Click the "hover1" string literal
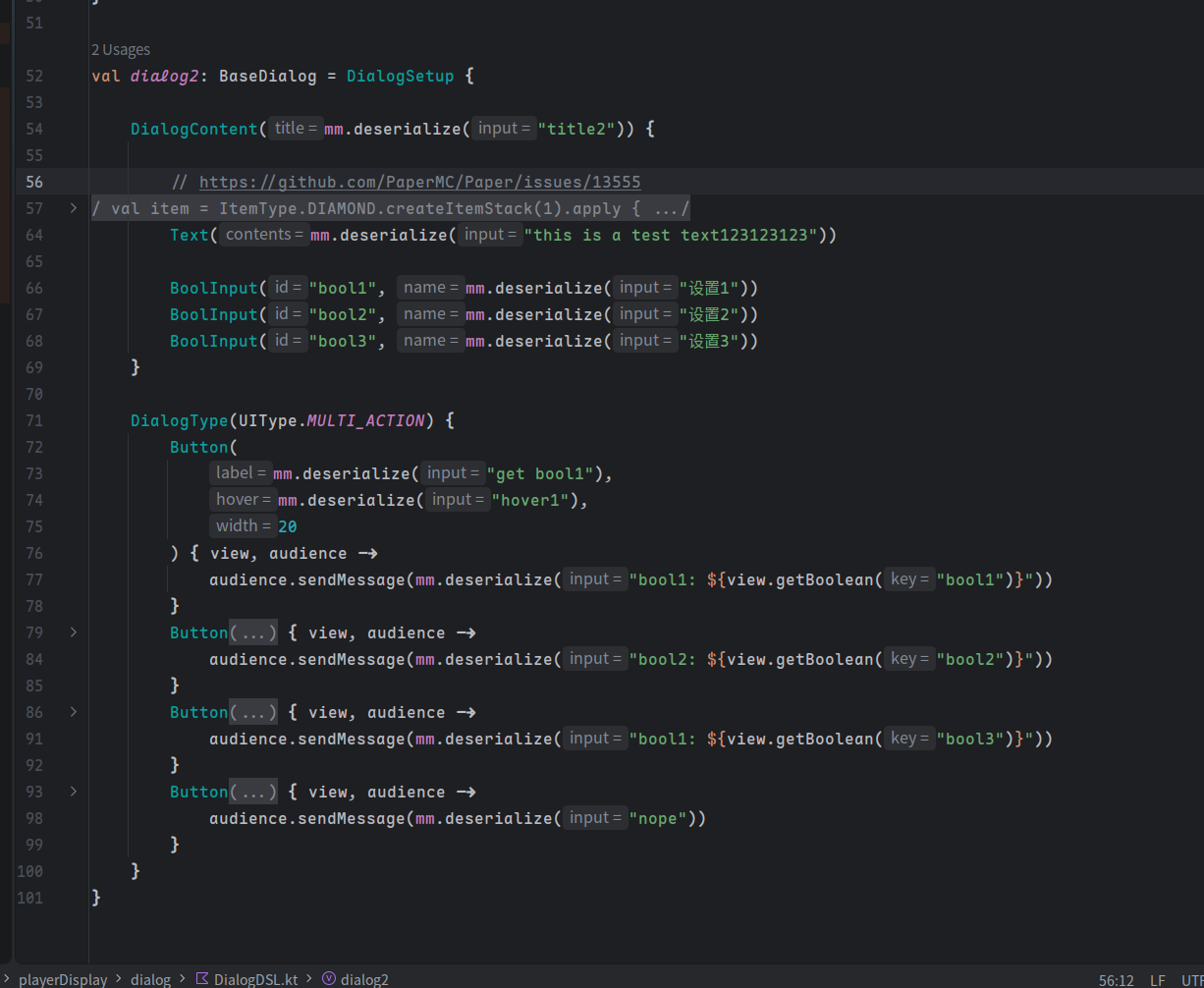This screenshot has width=1204, height=988. point(530,500)
